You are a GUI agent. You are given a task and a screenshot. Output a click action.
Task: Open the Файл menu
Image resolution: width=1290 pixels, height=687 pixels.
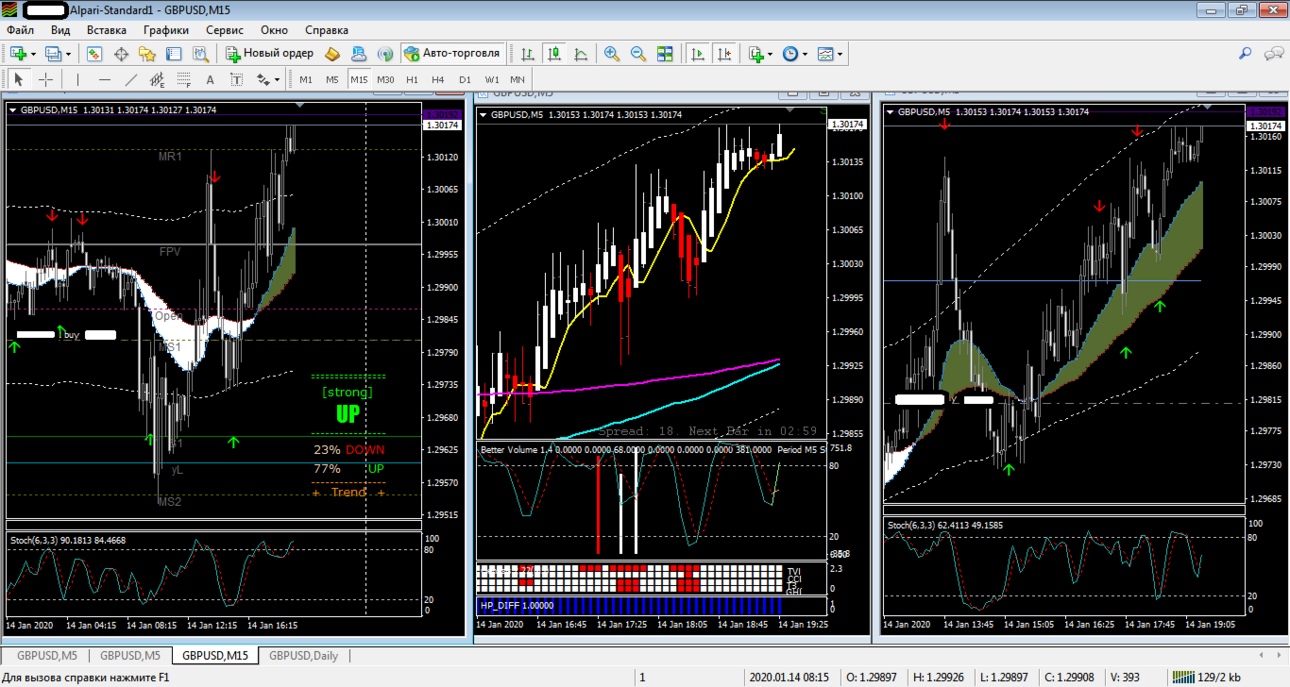20,30
